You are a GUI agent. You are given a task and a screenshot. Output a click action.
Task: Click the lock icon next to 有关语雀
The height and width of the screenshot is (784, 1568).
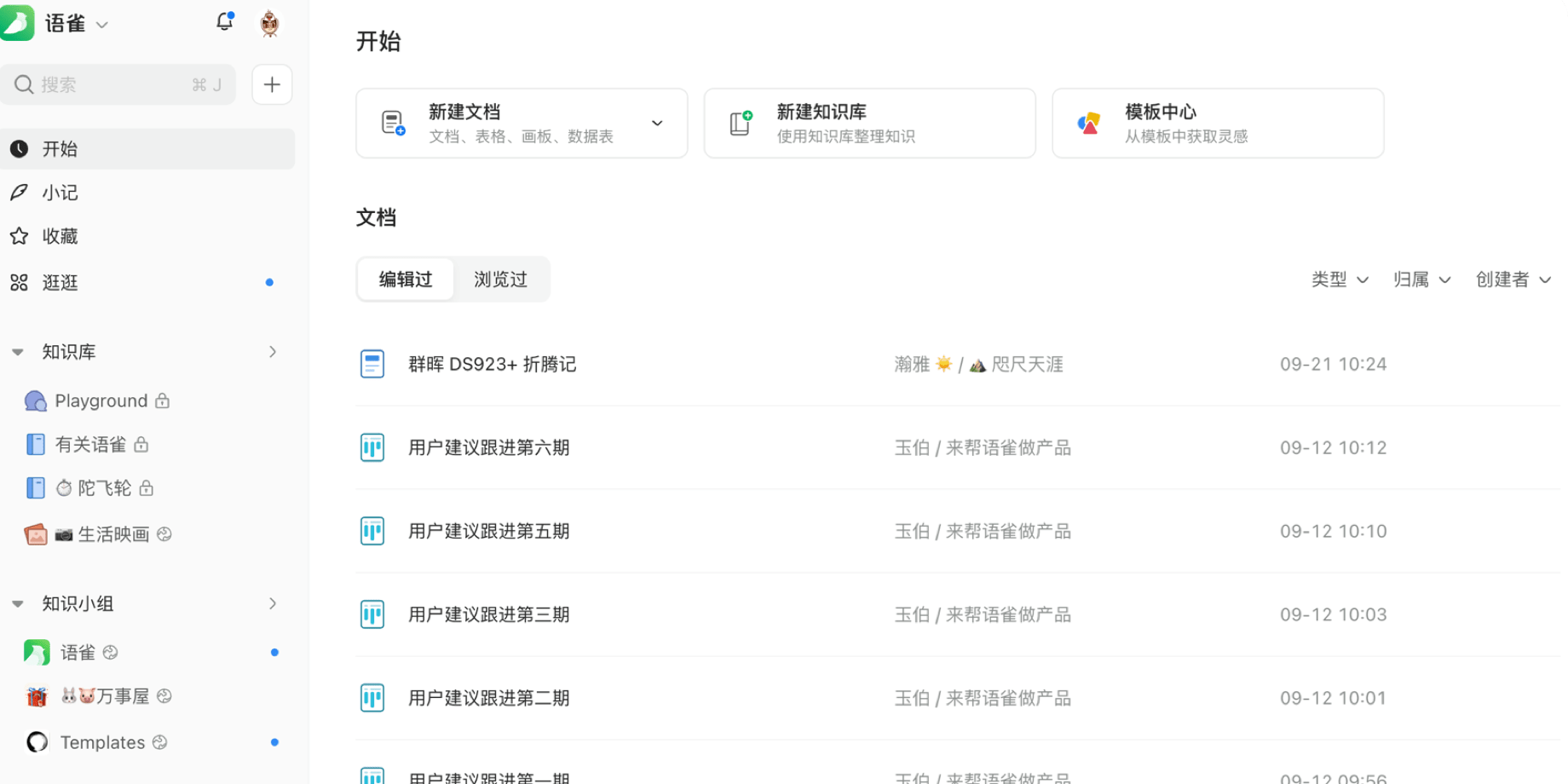pyautogui.click(x=141, y=444)
